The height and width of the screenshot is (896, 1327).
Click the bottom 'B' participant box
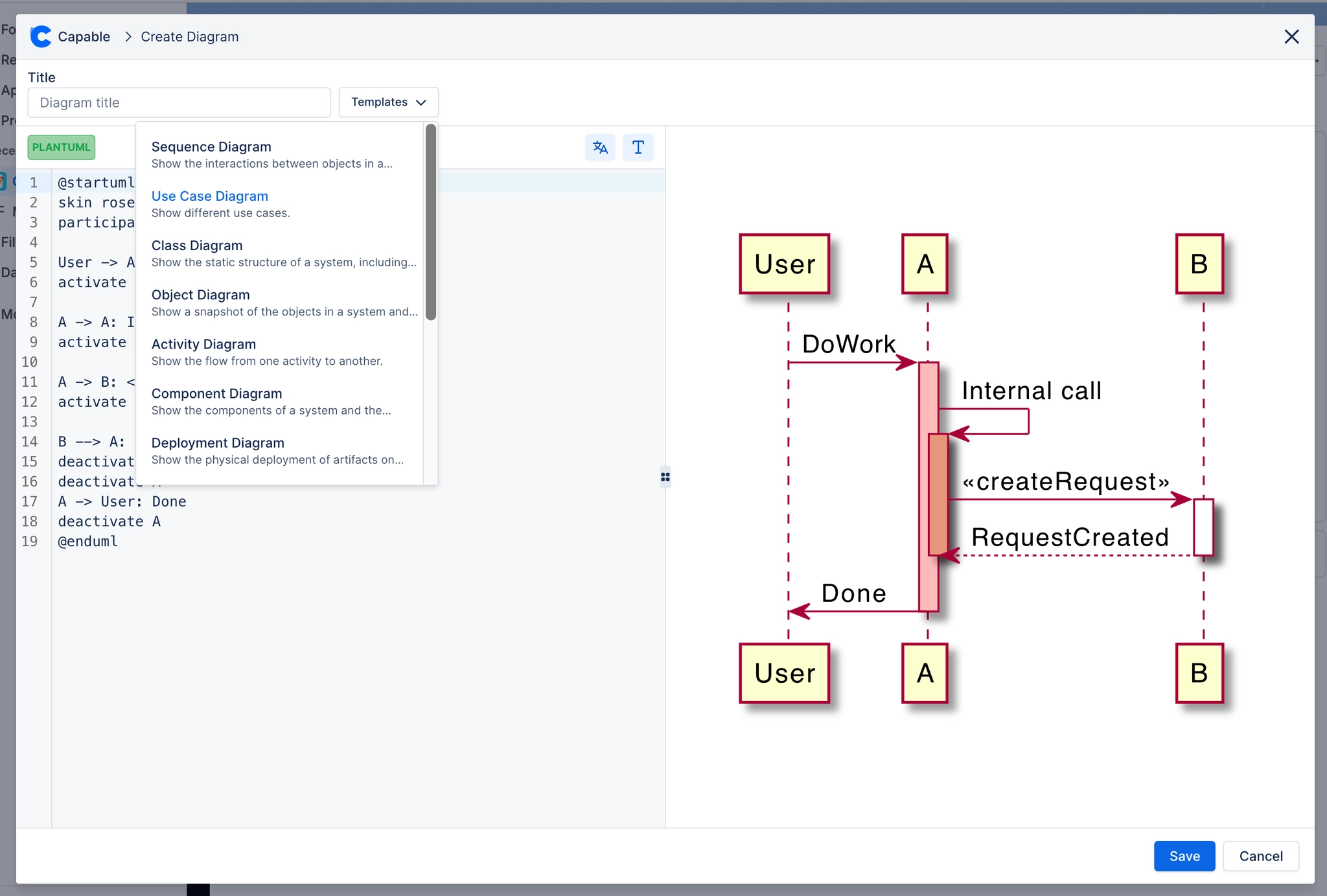(x=1199, y=673)
